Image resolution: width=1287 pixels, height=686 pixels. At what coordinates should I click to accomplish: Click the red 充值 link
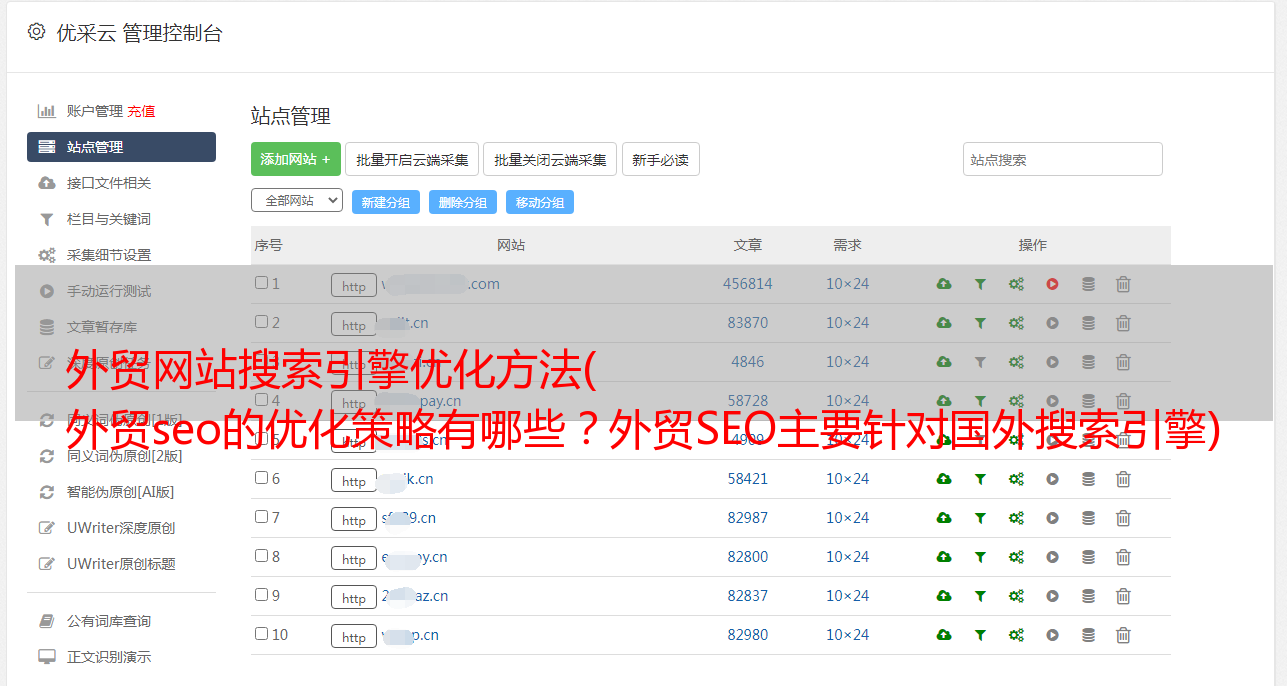coord(141,111)
